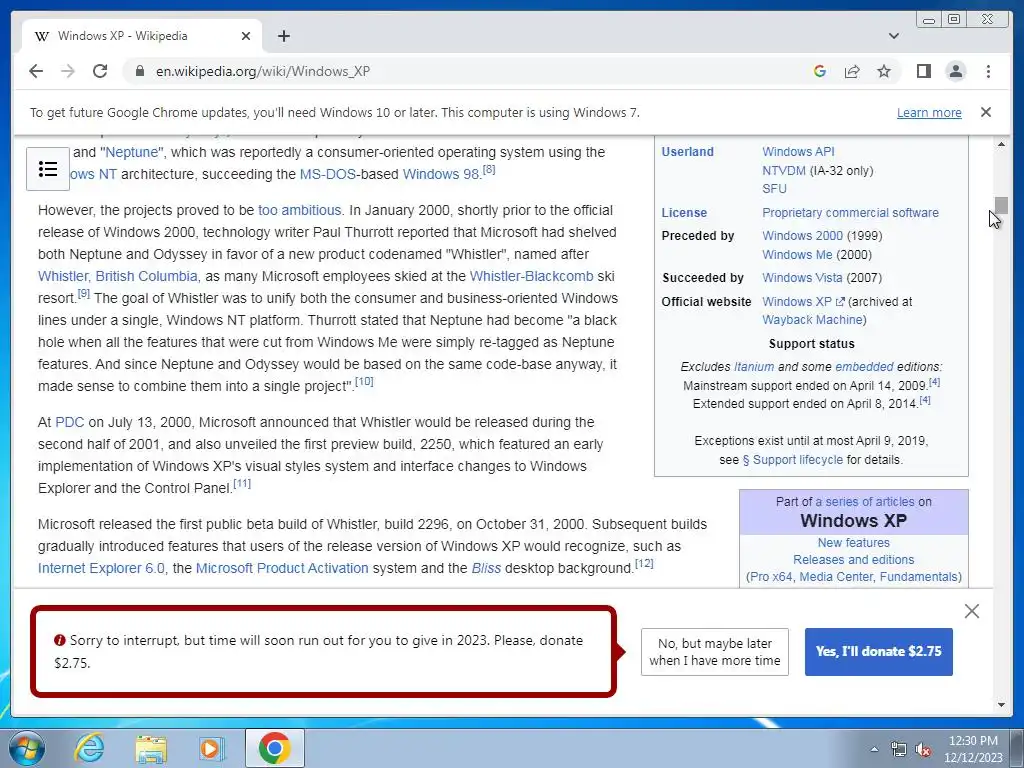1024x768 pixels.
Task: Click the Bliss desktop background link
Action: (x=487, y=568)
